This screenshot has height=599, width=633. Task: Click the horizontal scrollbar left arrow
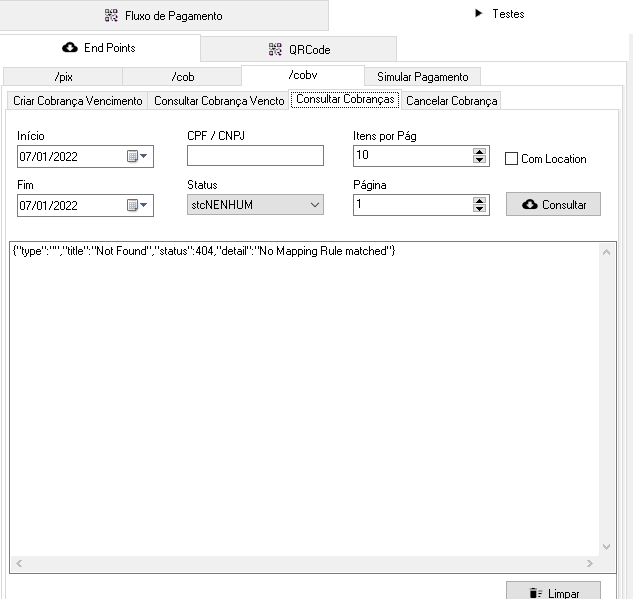click(19, 563)
